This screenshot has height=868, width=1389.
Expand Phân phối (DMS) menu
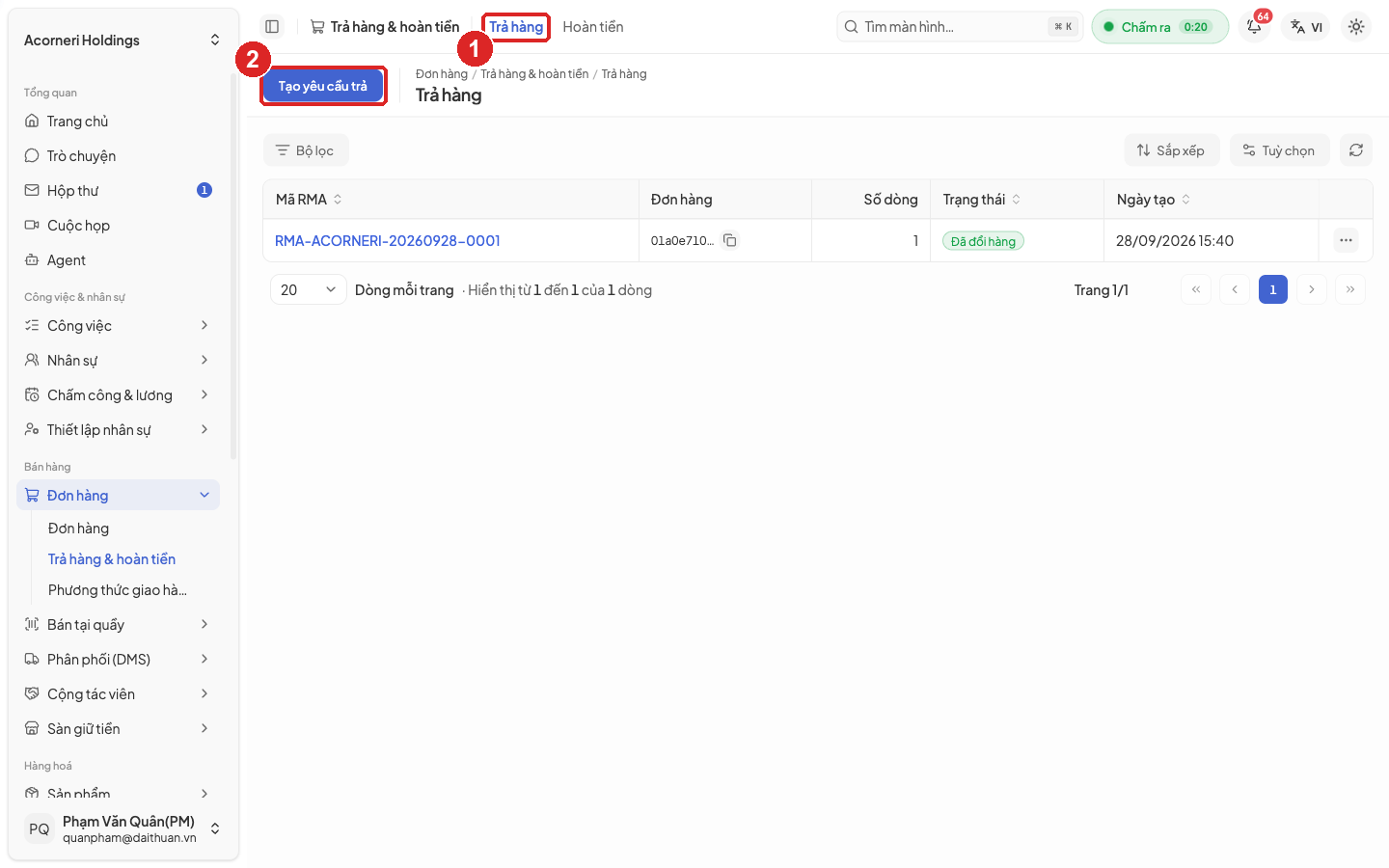tap(119, 660)
